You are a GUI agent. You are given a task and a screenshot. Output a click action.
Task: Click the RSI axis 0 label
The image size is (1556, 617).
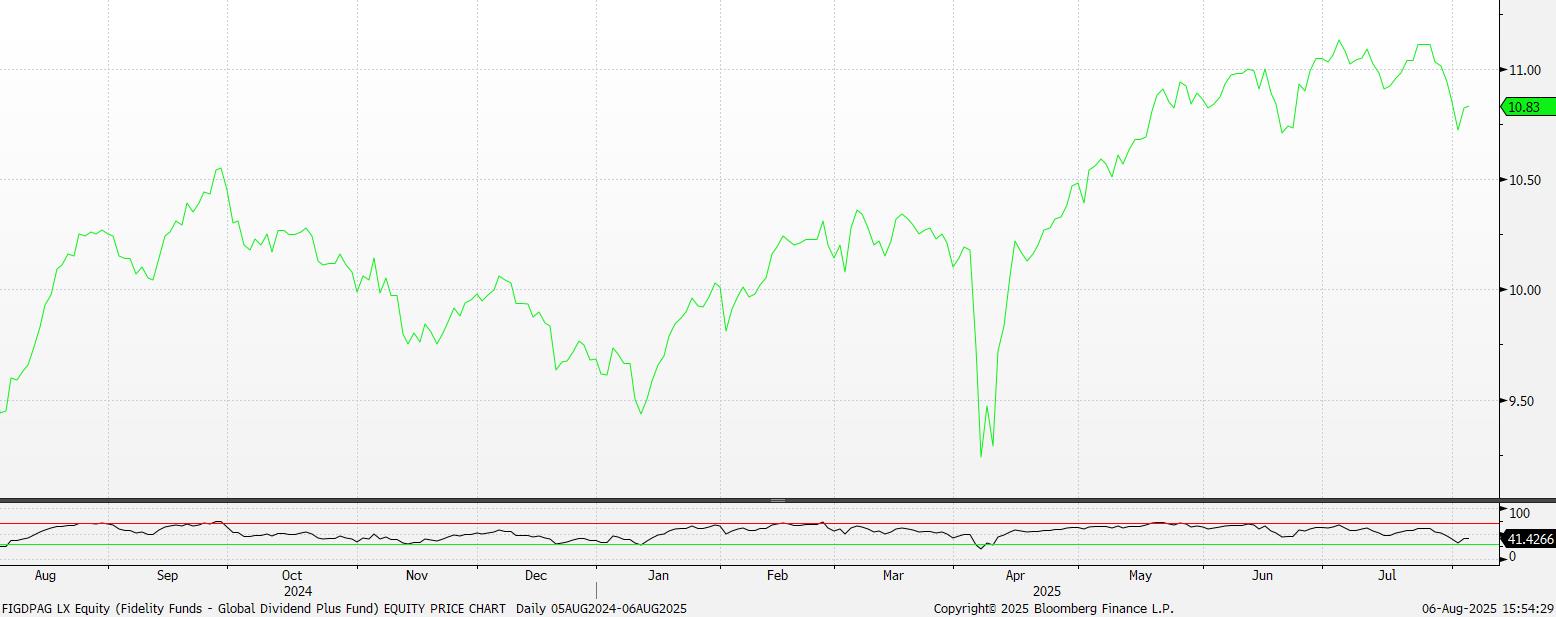tap(1512, 557)
